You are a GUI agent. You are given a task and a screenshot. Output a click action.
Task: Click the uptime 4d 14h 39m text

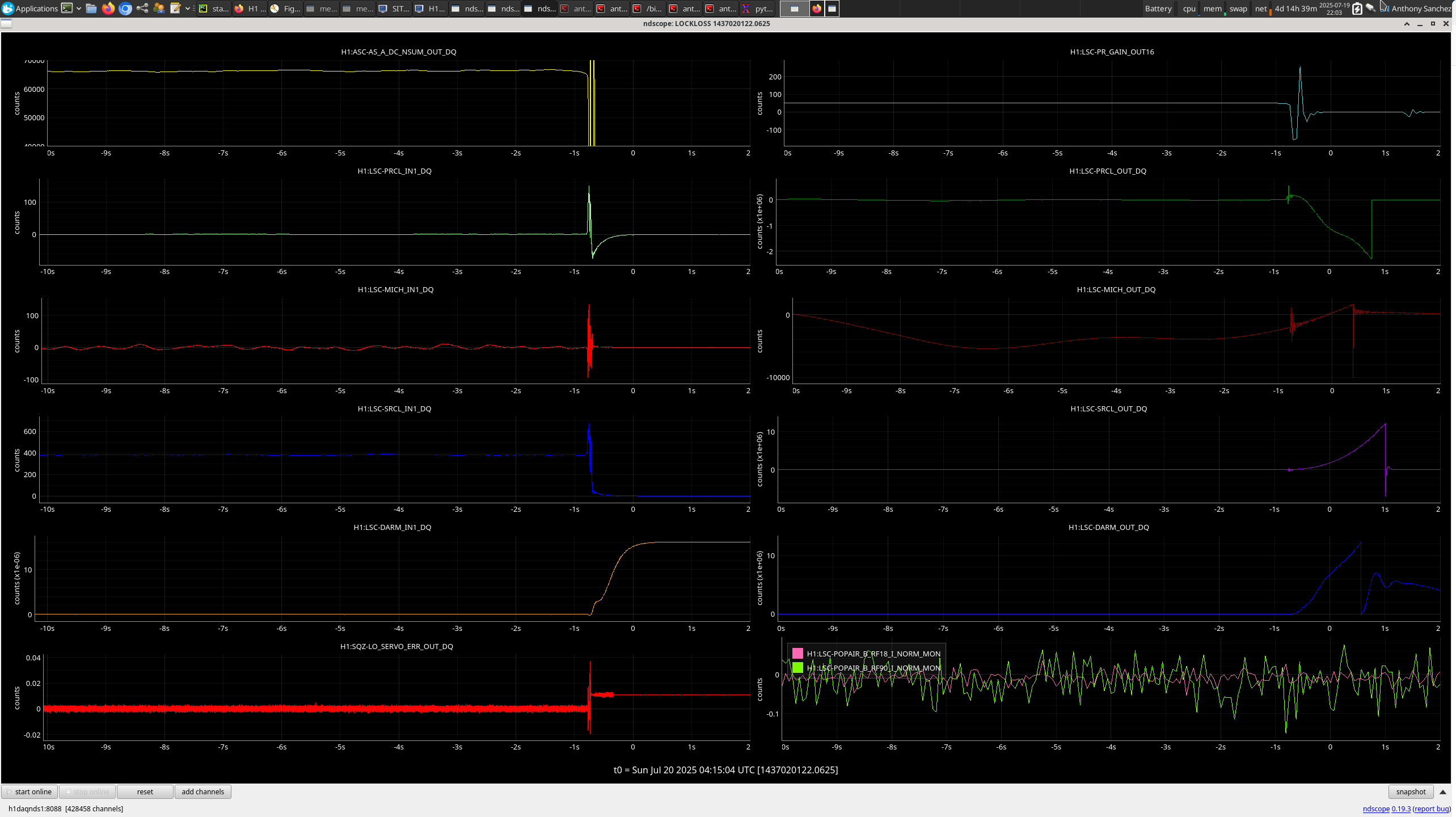point(1295,9)
